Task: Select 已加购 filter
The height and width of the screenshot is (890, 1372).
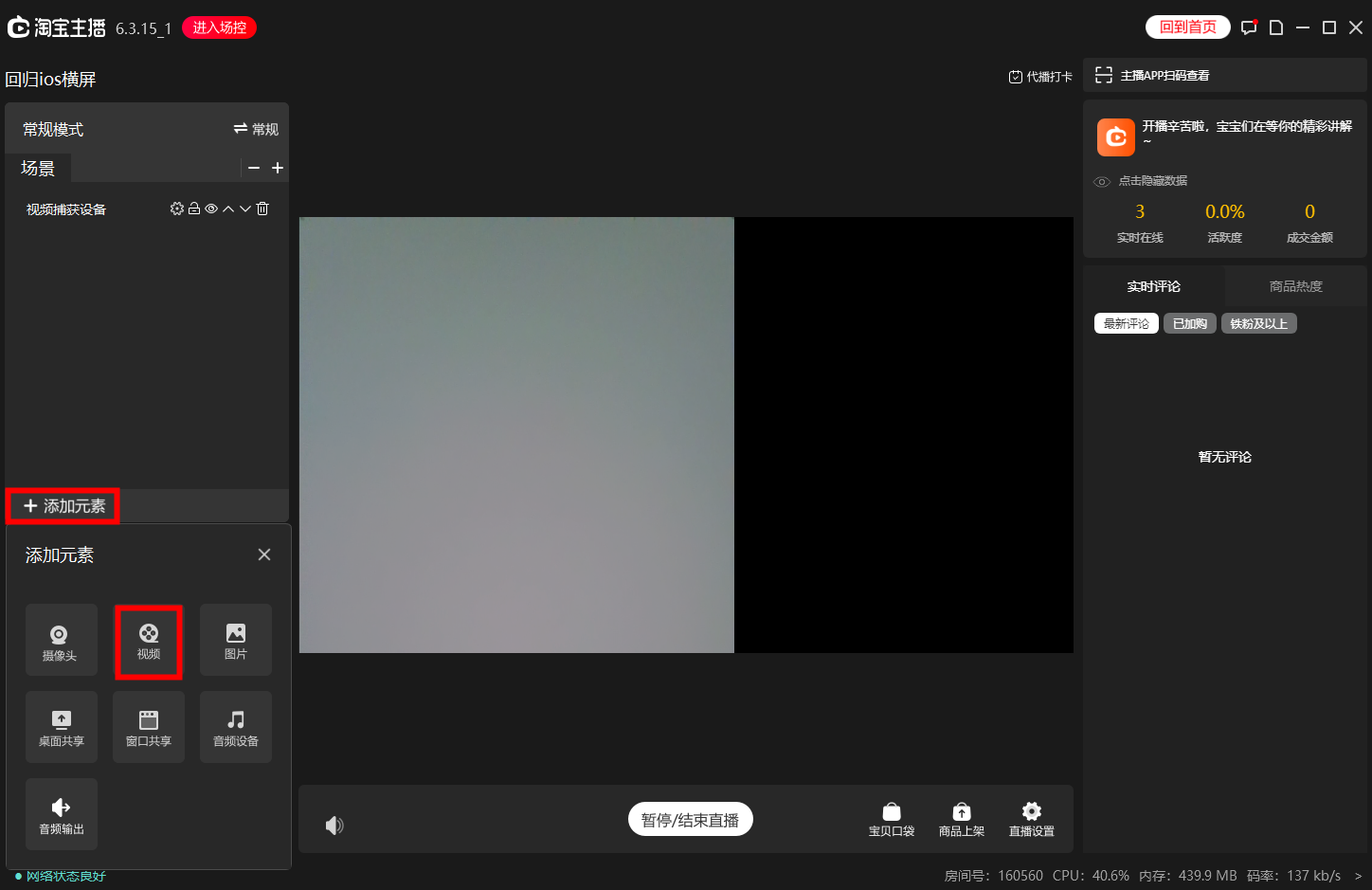Action: coord(1190,323)
